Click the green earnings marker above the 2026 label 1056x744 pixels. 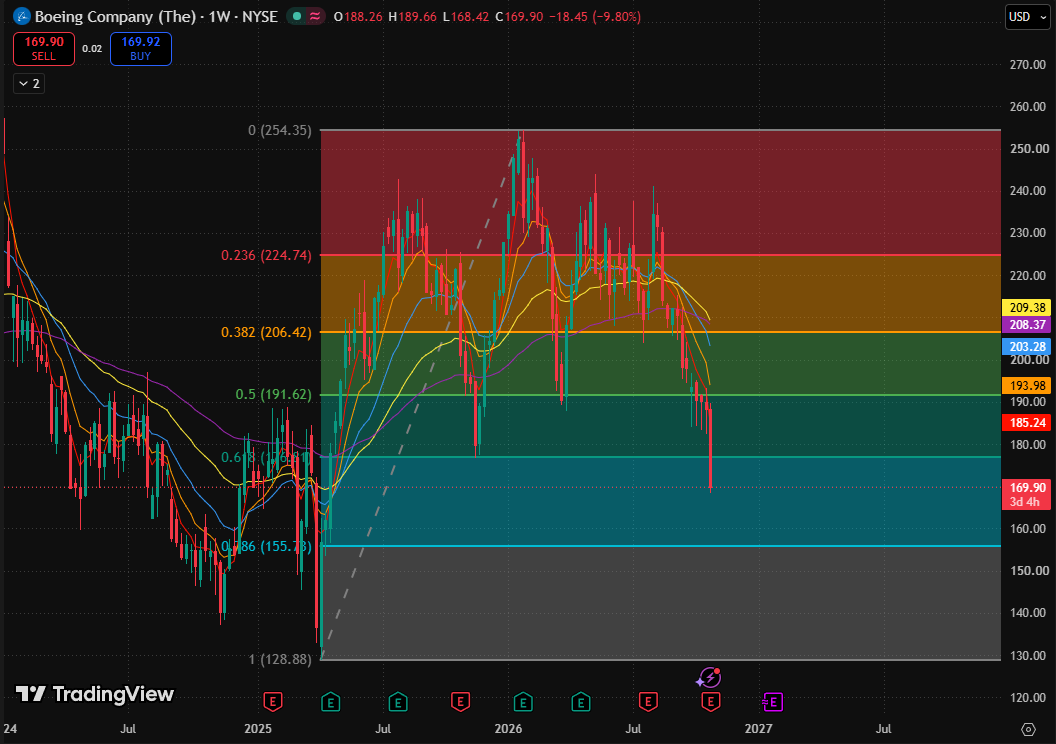click(x=523, y=702)
